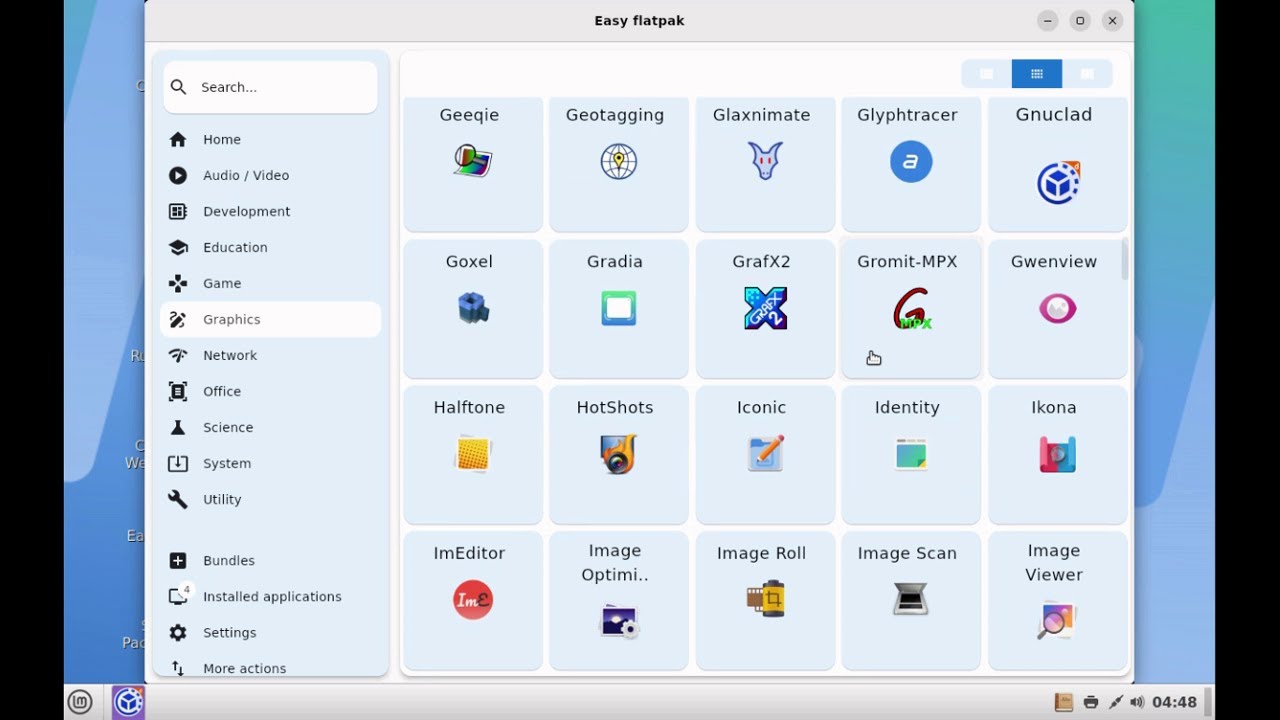Open the Geotagging globe icon
Image resolution: width=1280 pixels, height=720 pixels.
click(x=619, y=161)
